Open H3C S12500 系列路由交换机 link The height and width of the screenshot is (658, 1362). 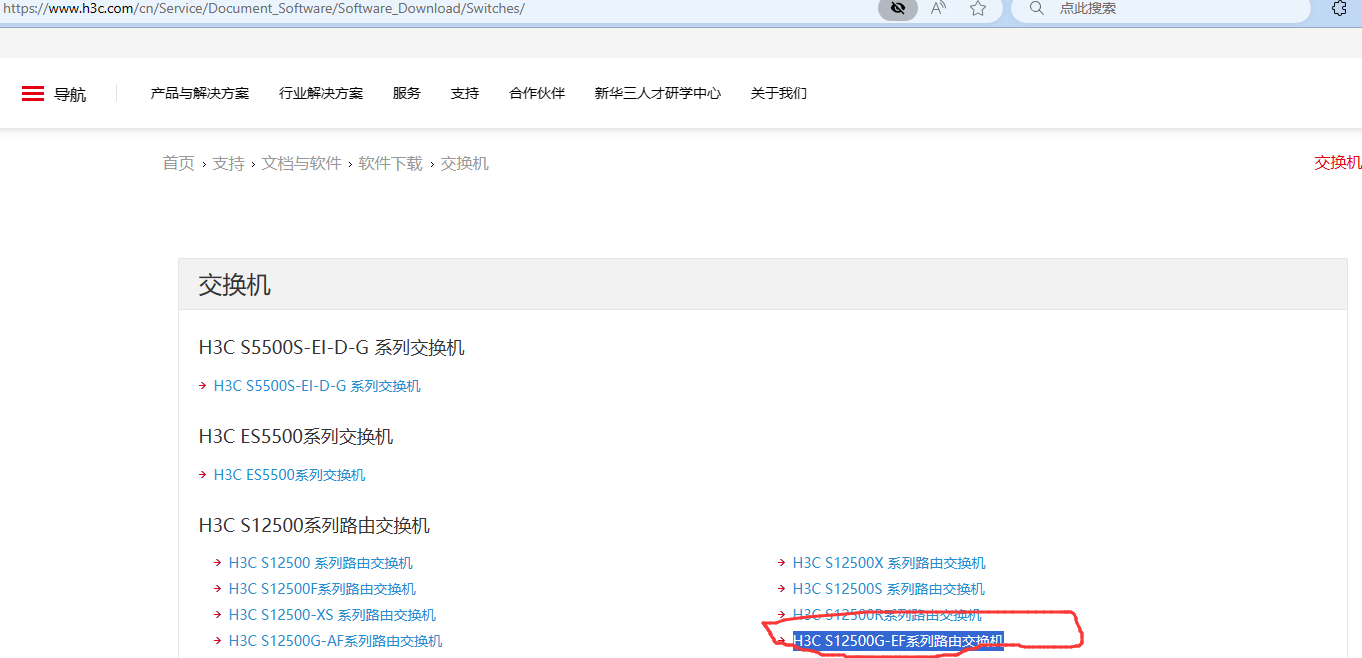[x=321, y=563]
